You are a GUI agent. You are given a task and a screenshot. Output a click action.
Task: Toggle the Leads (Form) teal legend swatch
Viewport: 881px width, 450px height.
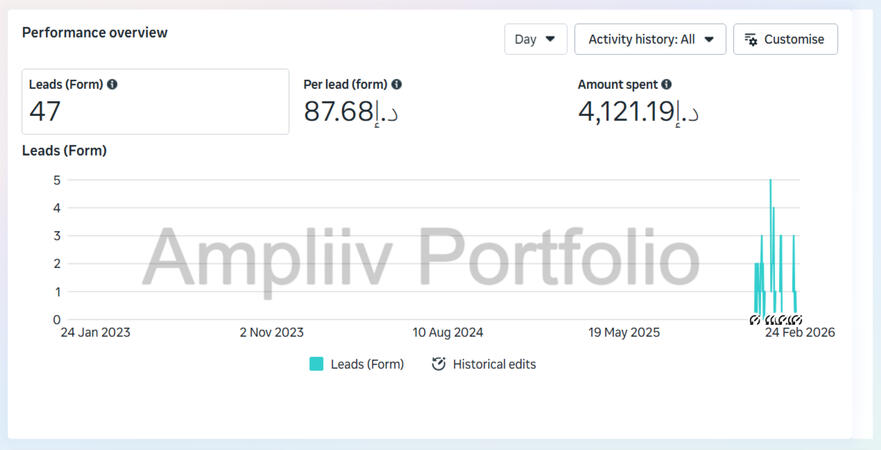(316, 364)
